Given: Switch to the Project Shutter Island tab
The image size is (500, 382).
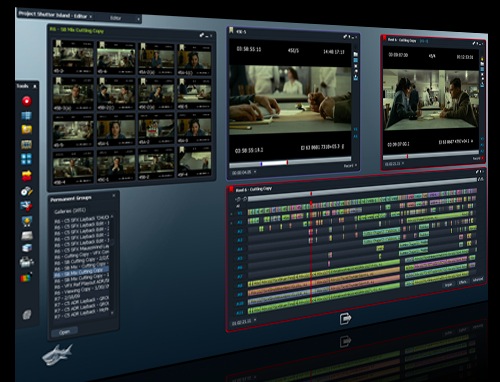Looking at the screenshot, I should coord(53,15).
